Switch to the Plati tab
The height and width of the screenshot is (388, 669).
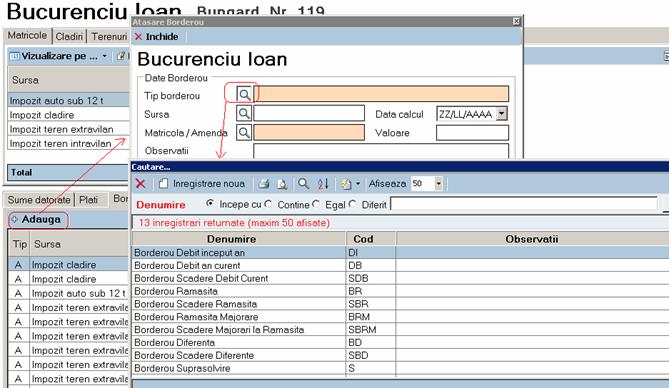tap(88, 200)
